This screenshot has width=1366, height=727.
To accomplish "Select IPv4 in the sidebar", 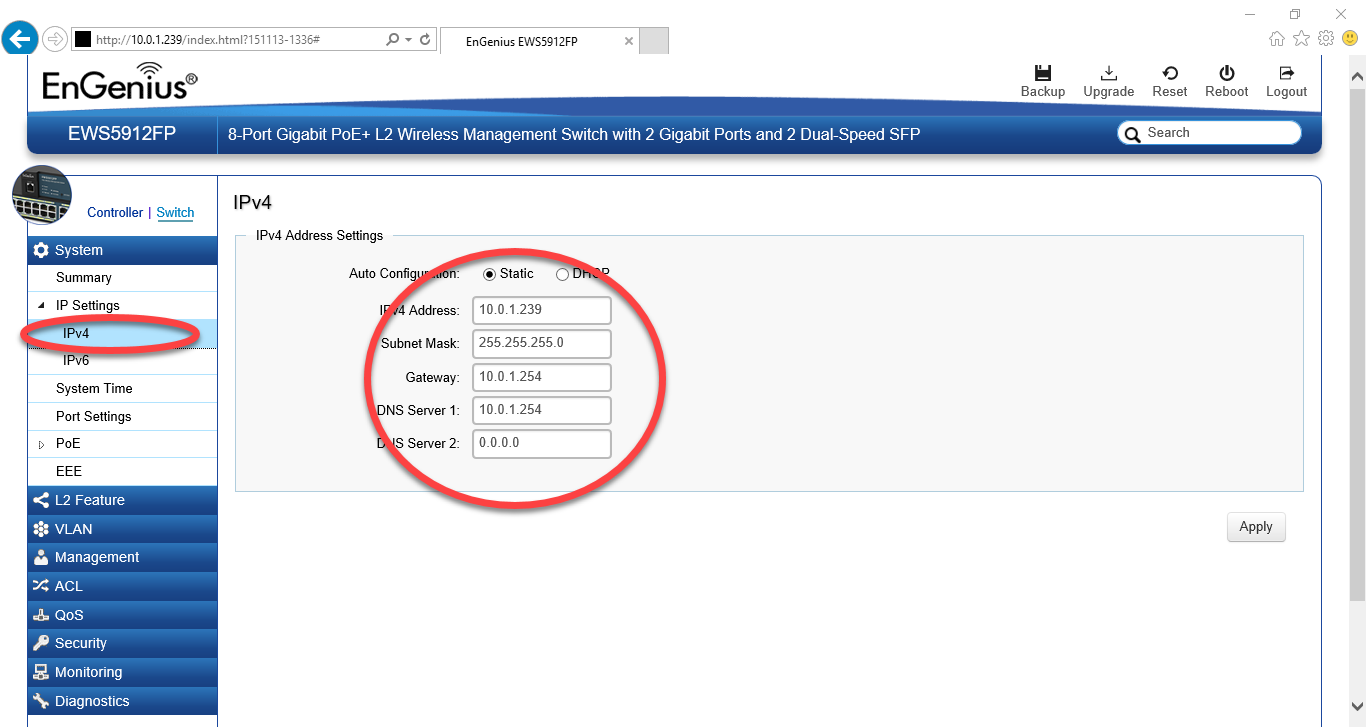I will click(122, 333).
